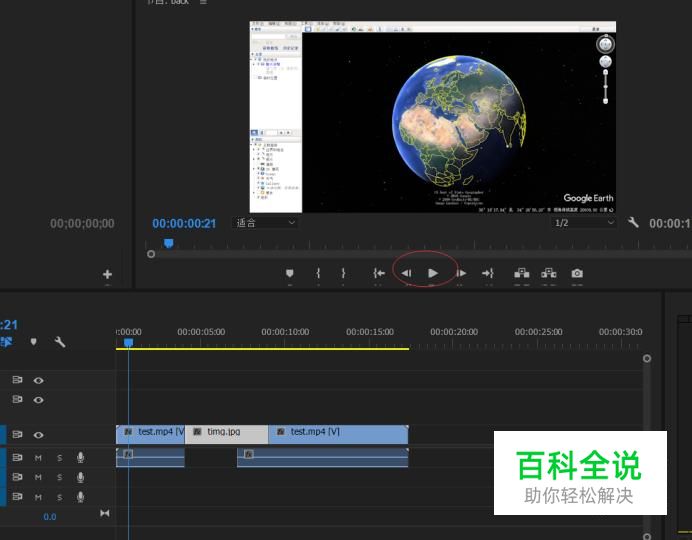The height and width of the screenshot is (540, 692).
Task: Add a marker in the Program monitor
Action: tap(290, 274)
